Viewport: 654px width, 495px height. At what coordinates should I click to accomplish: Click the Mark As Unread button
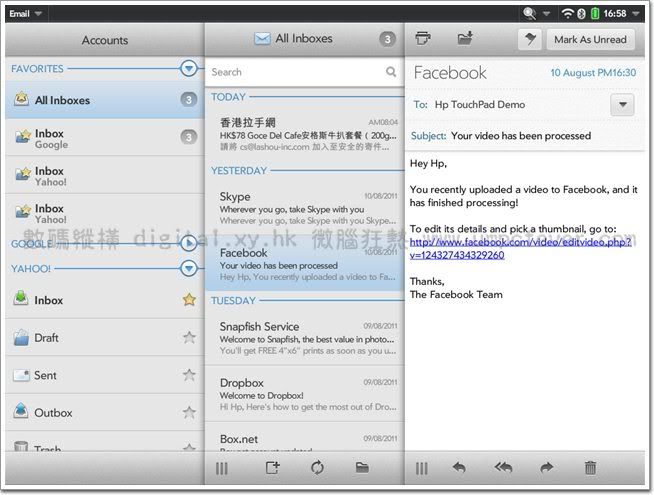pyautogui.click(x=590, y=39)
